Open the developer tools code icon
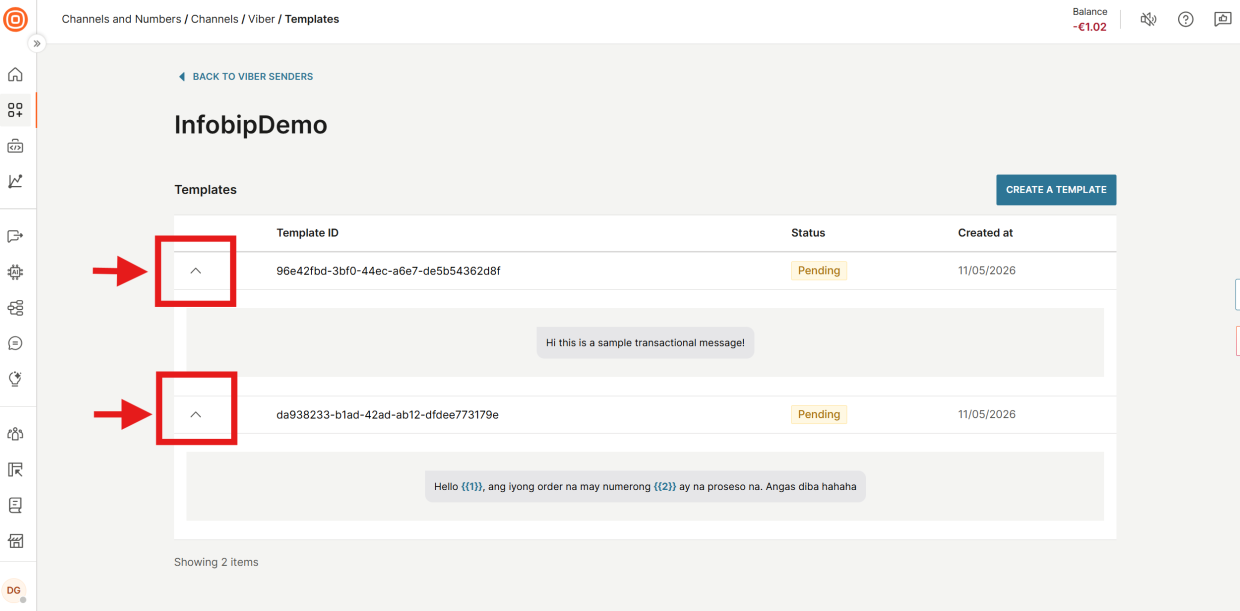This screenshot has height=611, width=1240. (15, 146)
